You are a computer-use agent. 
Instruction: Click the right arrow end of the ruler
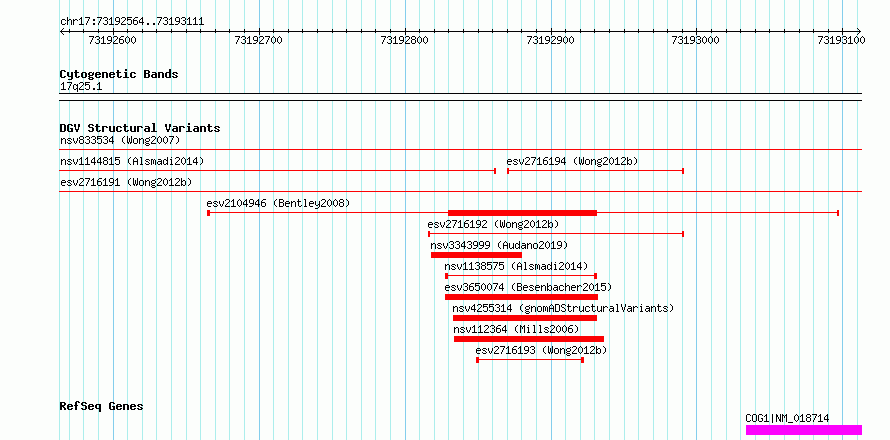pos(859,31)
